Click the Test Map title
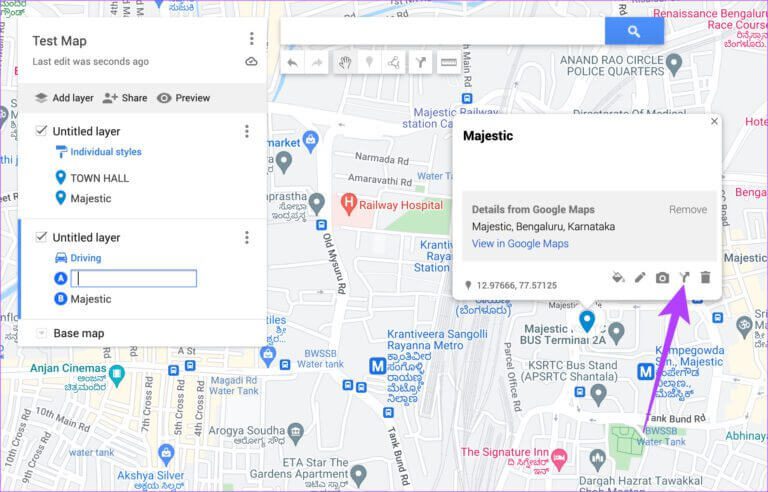The height and width of the screenshot is (492, 768). [x=59, y=41]
